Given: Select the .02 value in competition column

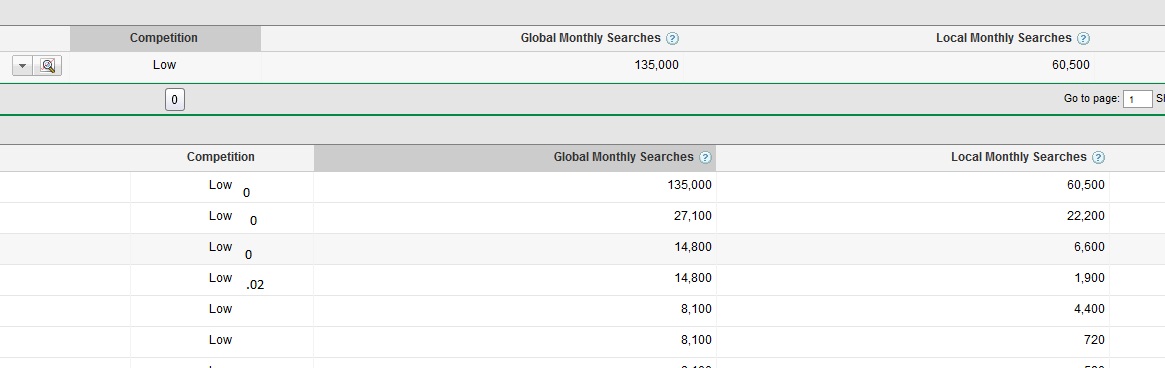Looking at the screenshot, I should pos(255,285).
